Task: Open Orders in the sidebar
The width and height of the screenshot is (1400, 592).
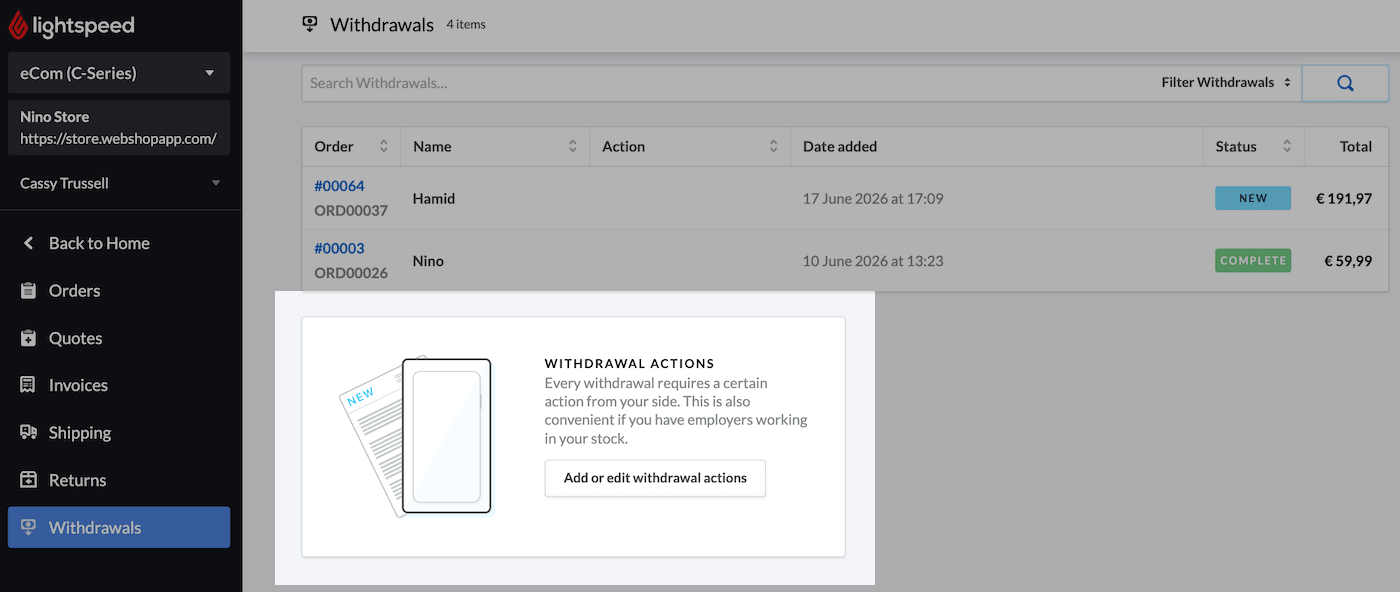Action: [x=75, y=291]
